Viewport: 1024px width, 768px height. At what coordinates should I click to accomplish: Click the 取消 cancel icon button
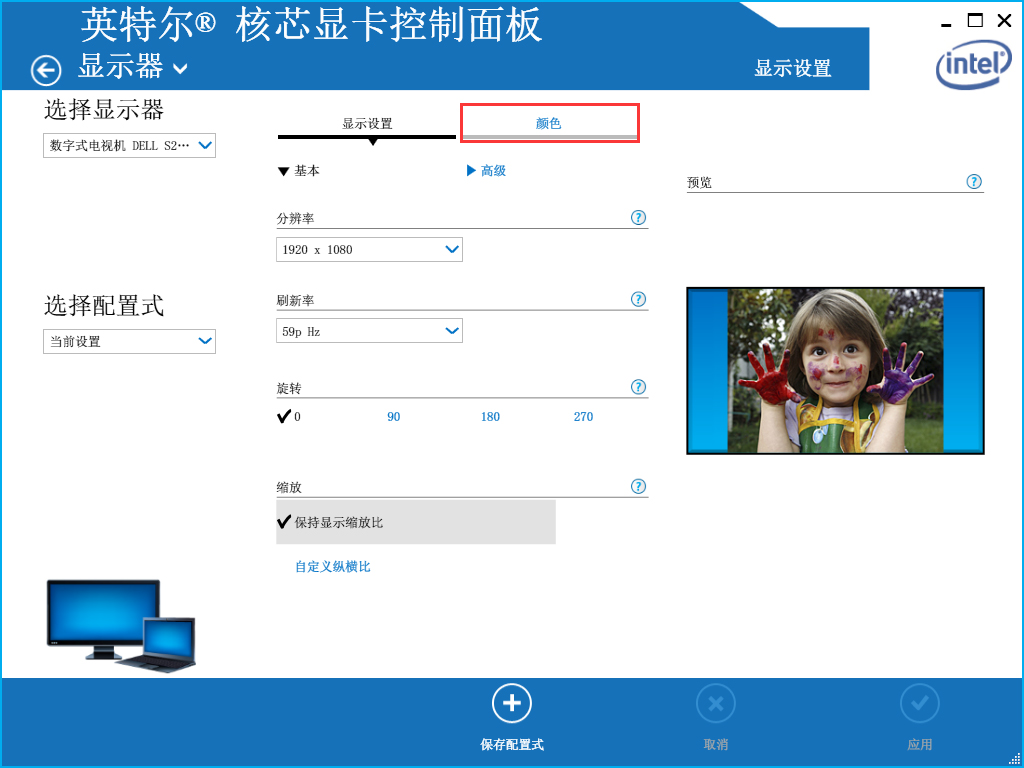pos(715,703)
